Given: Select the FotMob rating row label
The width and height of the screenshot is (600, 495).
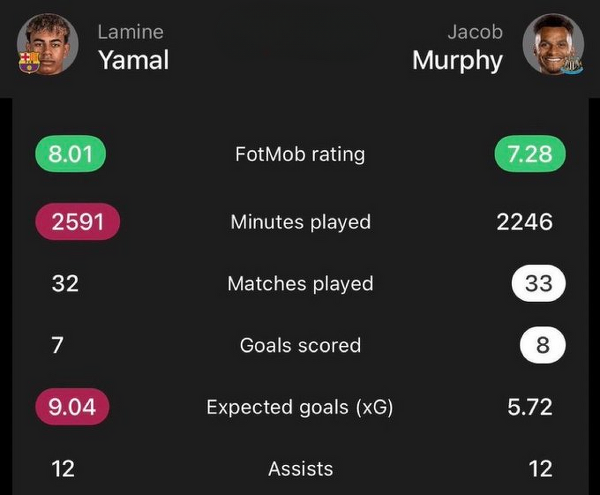Looking at the screenshot, I should pos(300,155).
